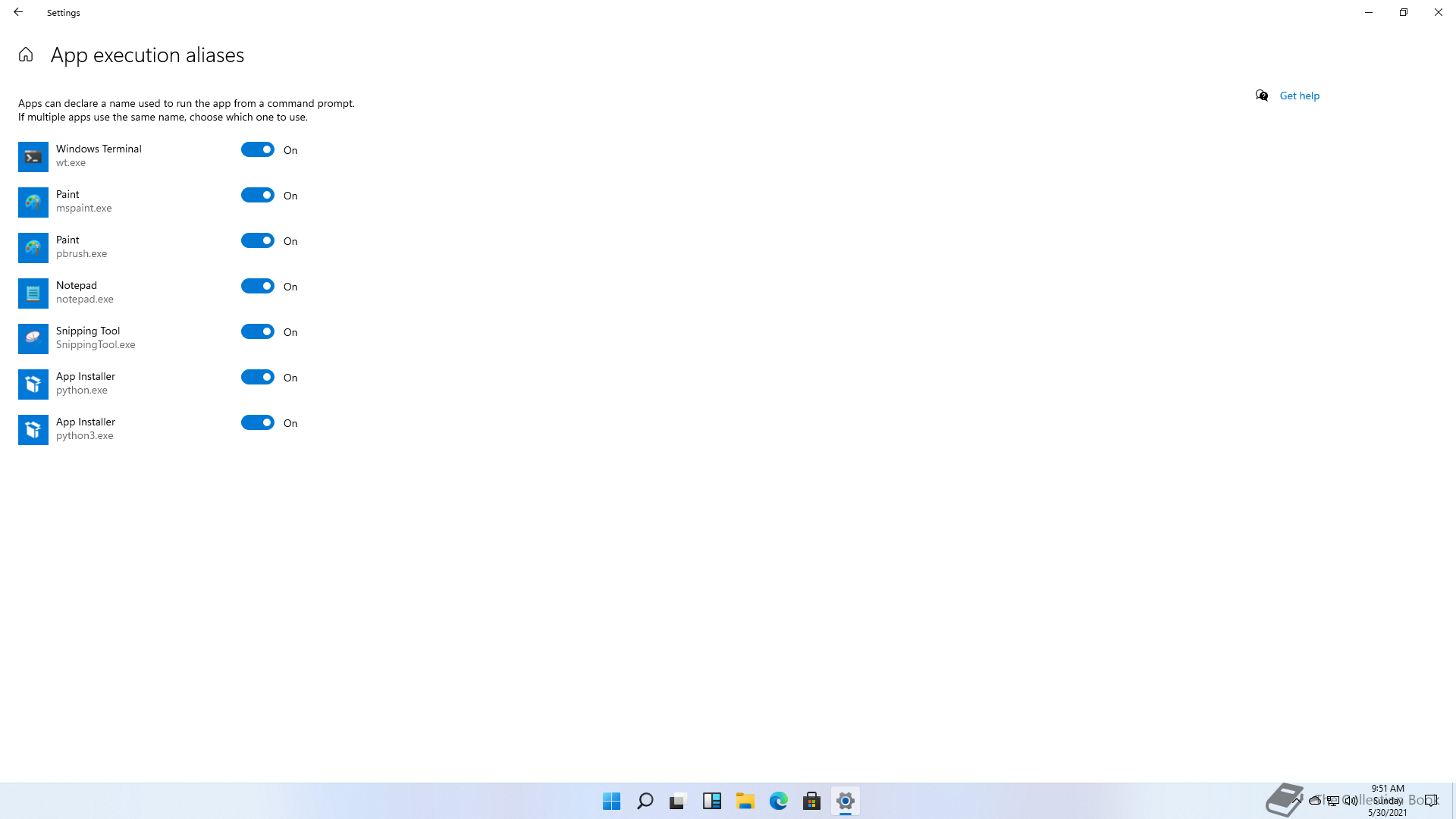Image resolution: width=1456 pixels, height=819 pixels.
Task: Open Microsoft Store from taskbar
Action: pyautogui.click(x=812, y=801)
